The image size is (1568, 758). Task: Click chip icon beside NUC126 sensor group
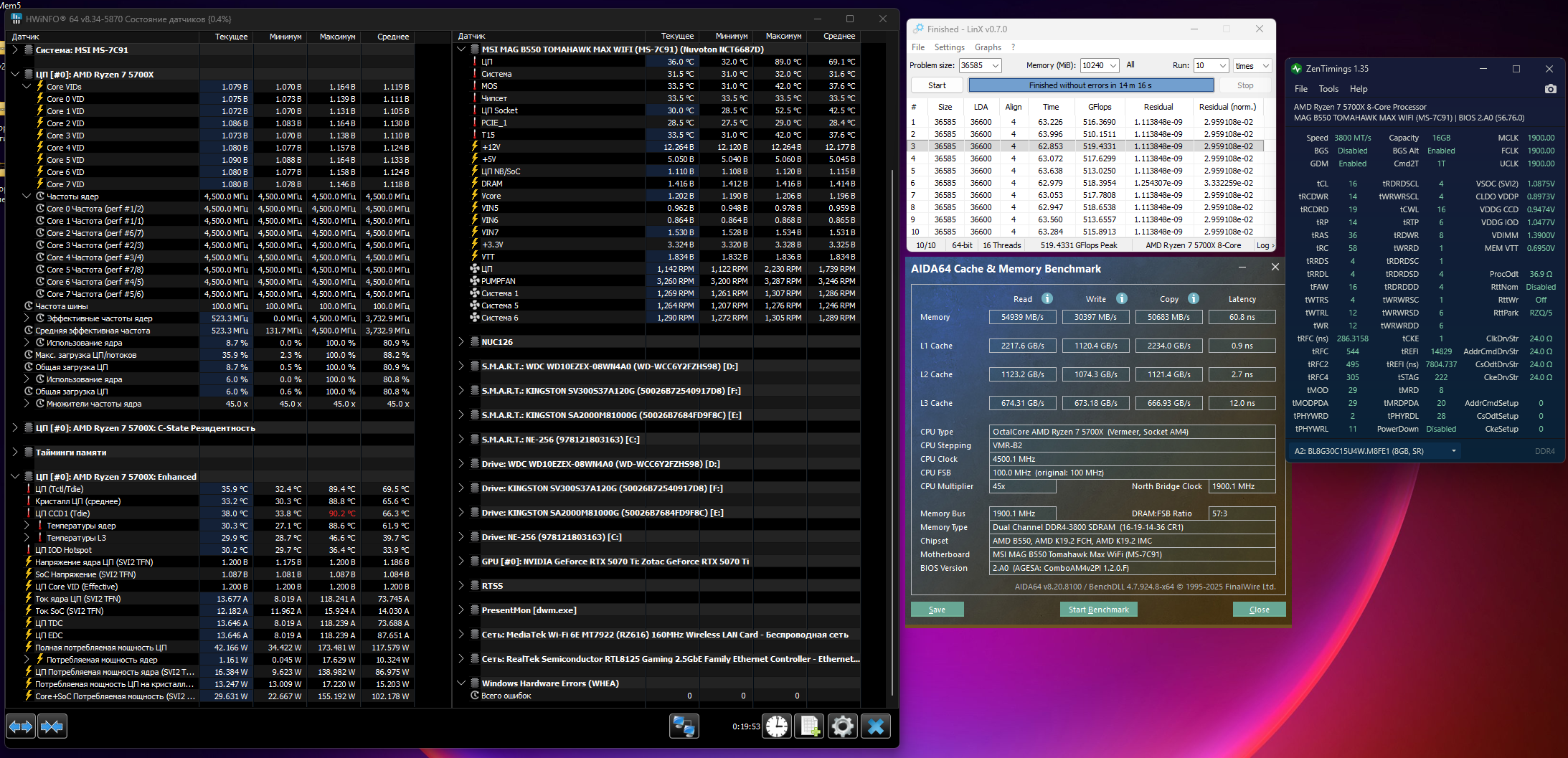[475, 342]
